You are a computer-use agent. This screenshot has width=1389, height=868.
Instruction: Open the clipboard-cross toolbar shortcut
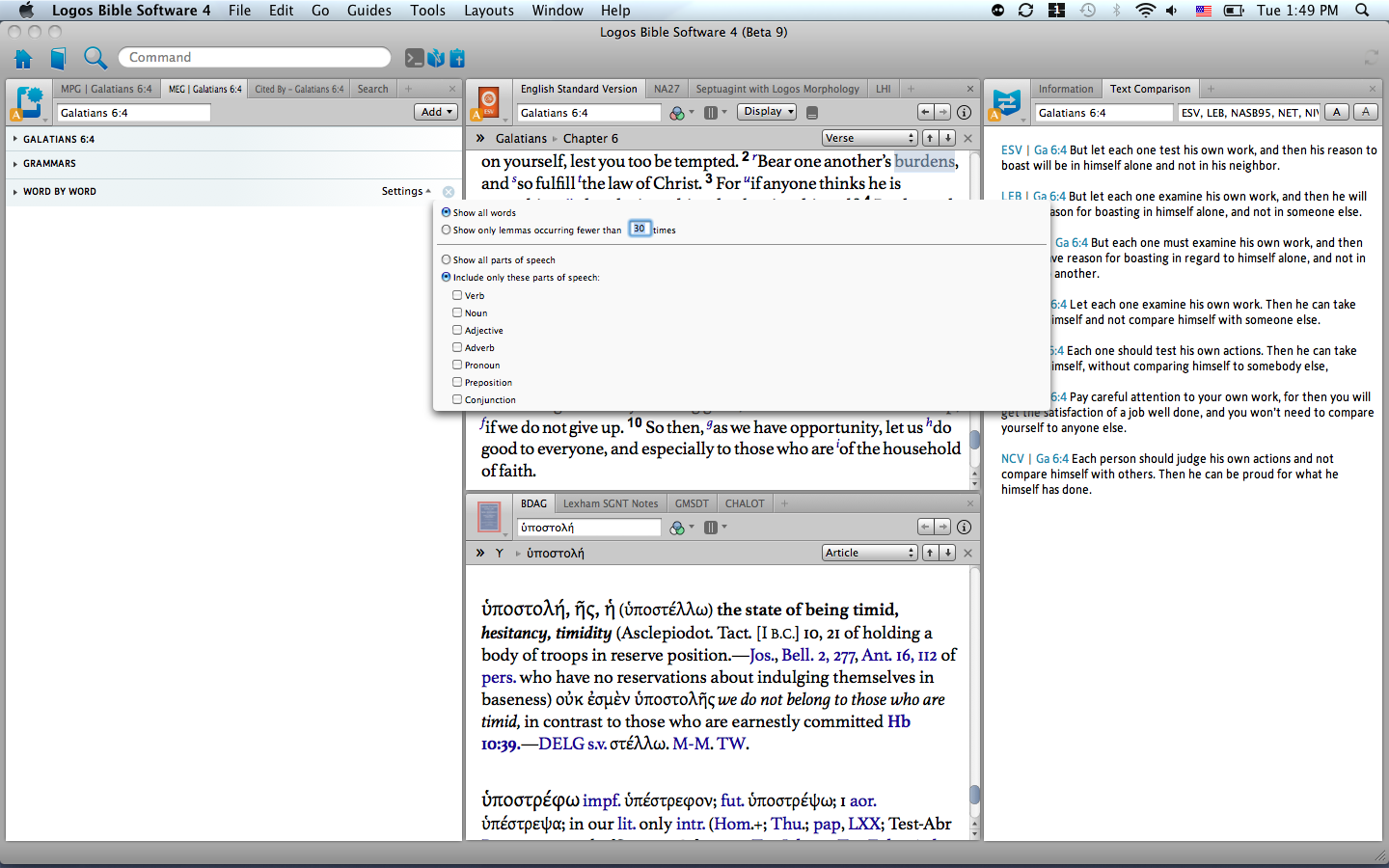click(x=457, y=58)
